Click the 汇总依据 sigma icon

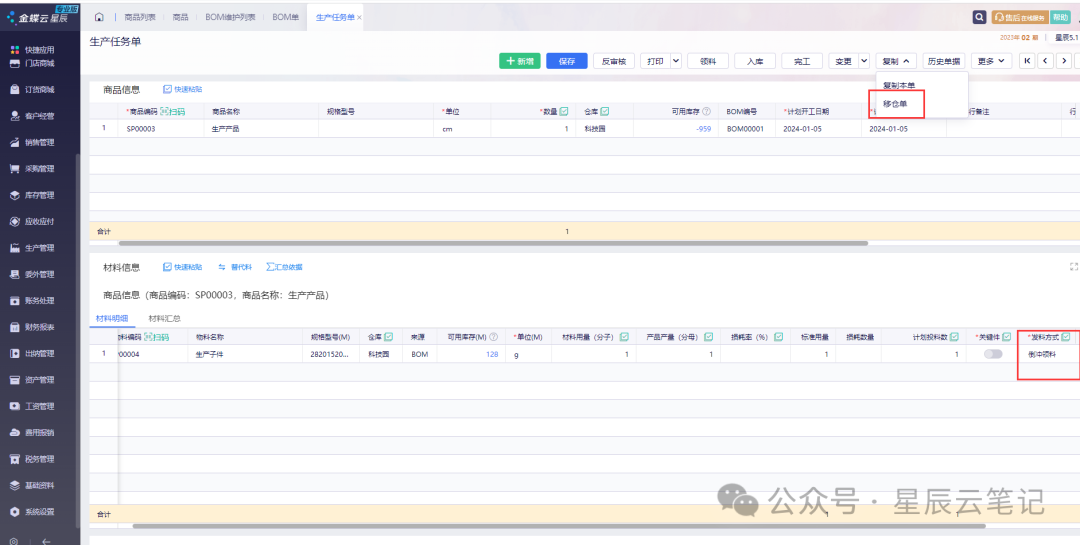click(x=271, y=267)
